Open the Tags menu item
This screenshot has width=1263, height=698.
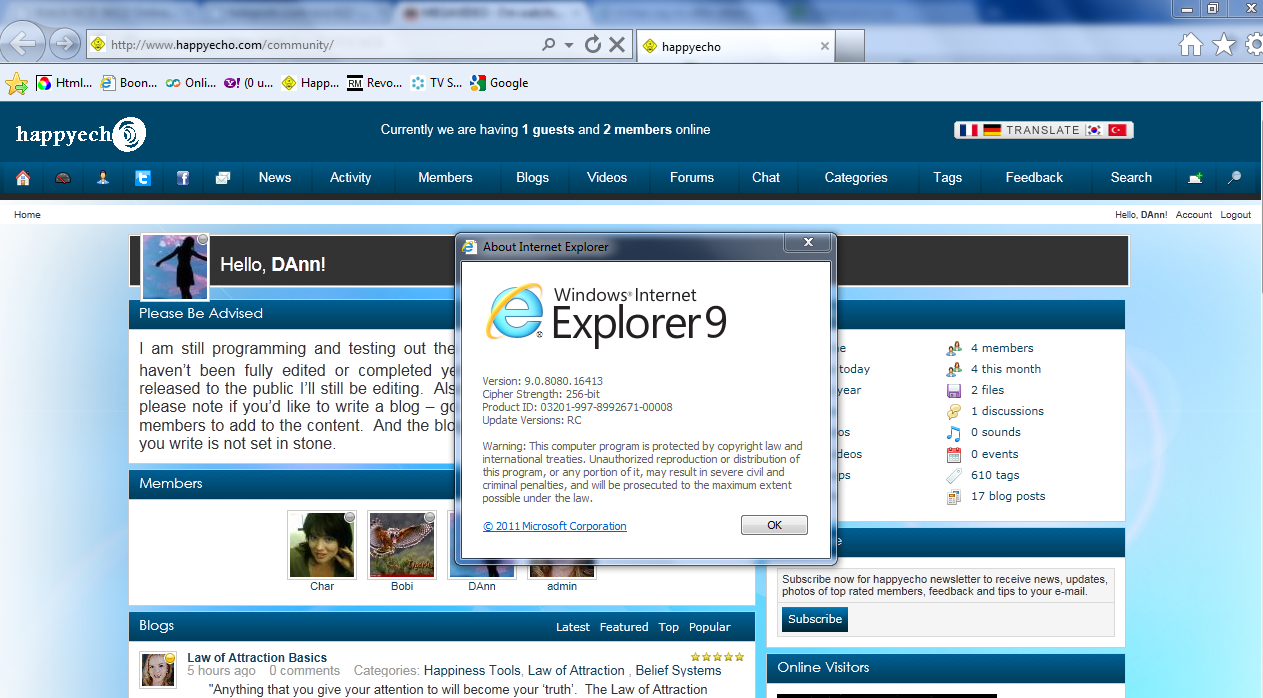(947, 177)
